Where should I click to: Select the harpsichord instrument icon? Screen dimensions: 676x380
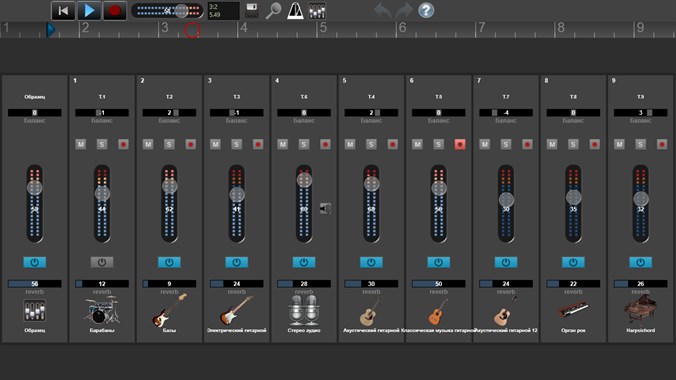pyautogui.click(x=641, y=310)
